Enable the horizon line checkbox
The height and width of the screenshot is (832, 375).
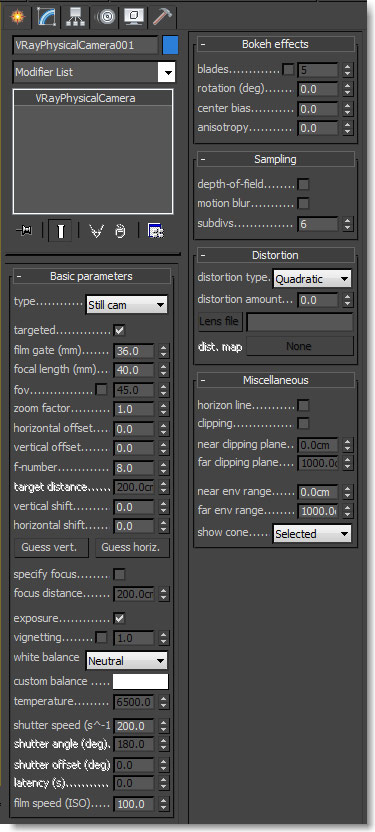(303, 405)
